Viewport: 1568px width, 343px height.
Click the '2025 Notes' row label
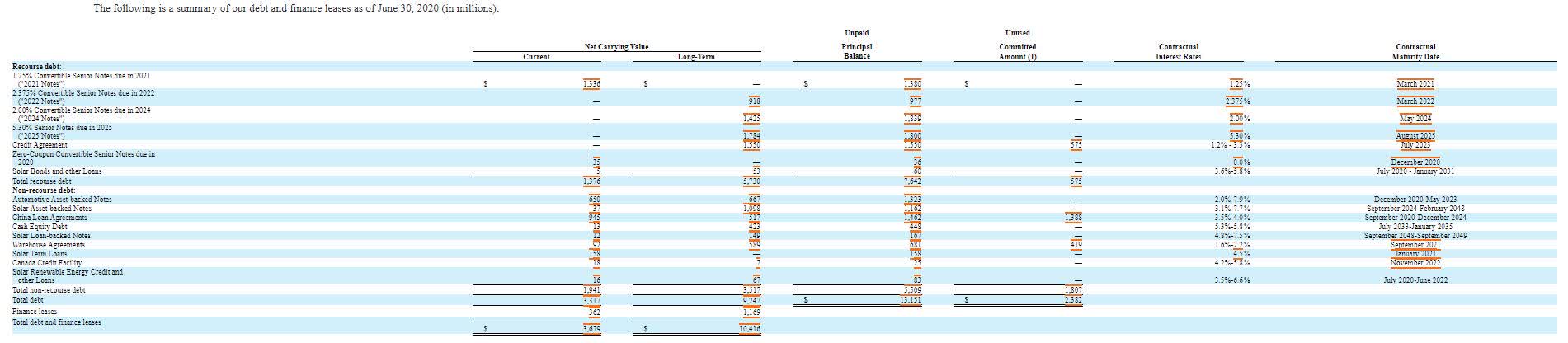coord(62,132)
